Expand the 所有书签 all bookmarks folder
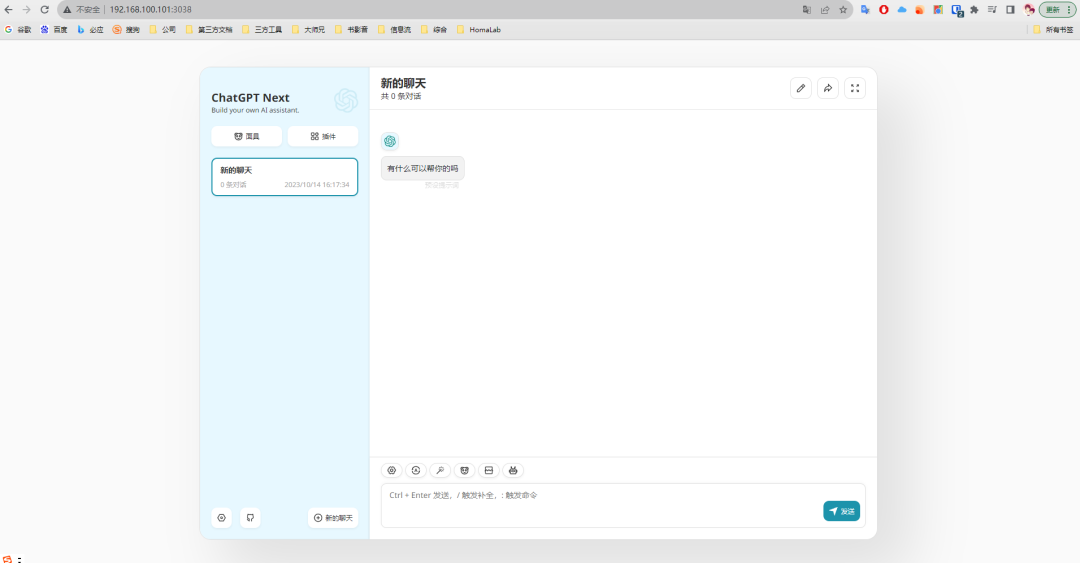The width and height of the screenshot is (1080, 563). (1053, 30)
